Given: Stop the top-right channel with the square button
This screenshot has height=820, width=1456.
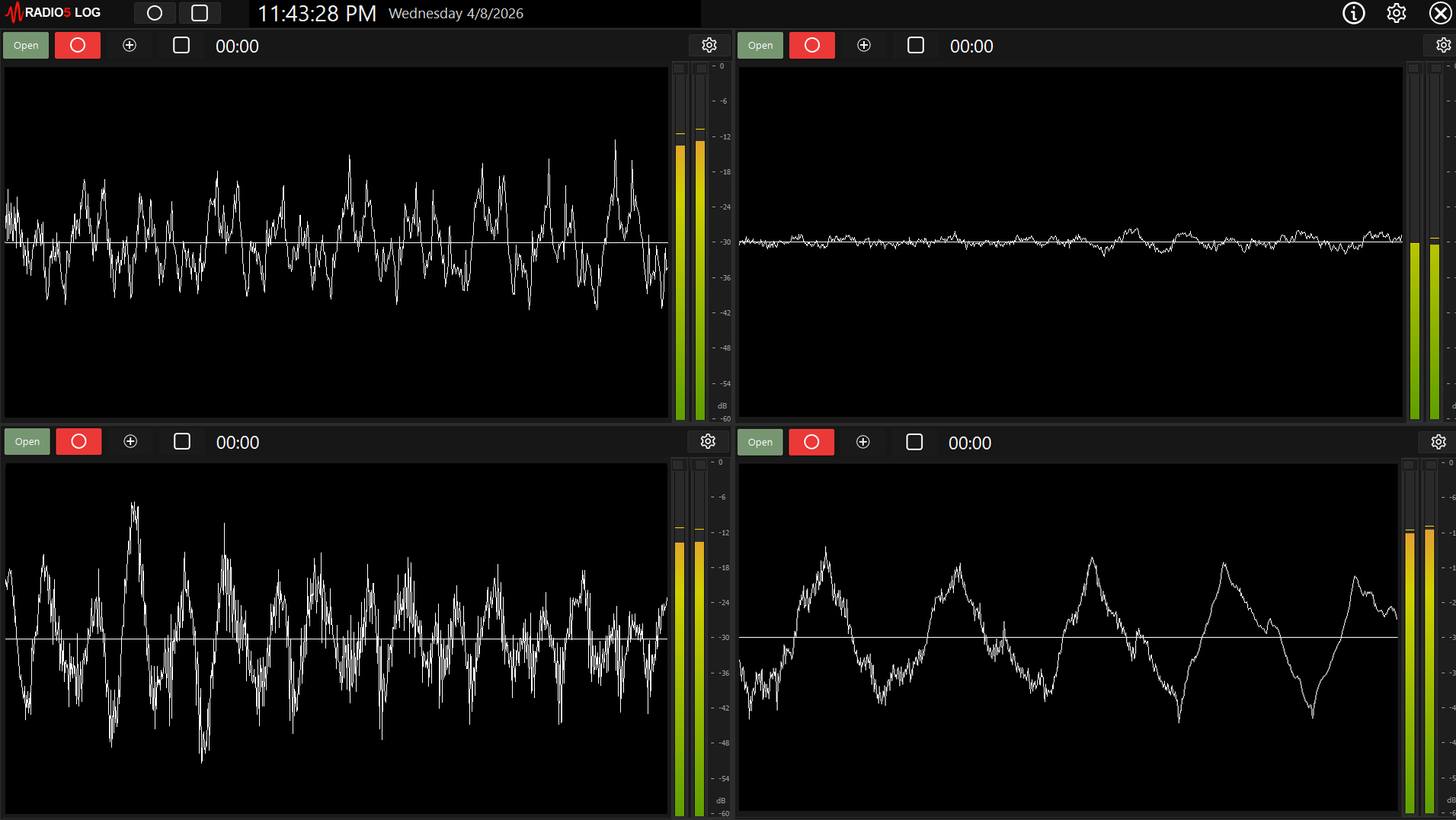Looking at the screenshot, I should pos(915,46).
